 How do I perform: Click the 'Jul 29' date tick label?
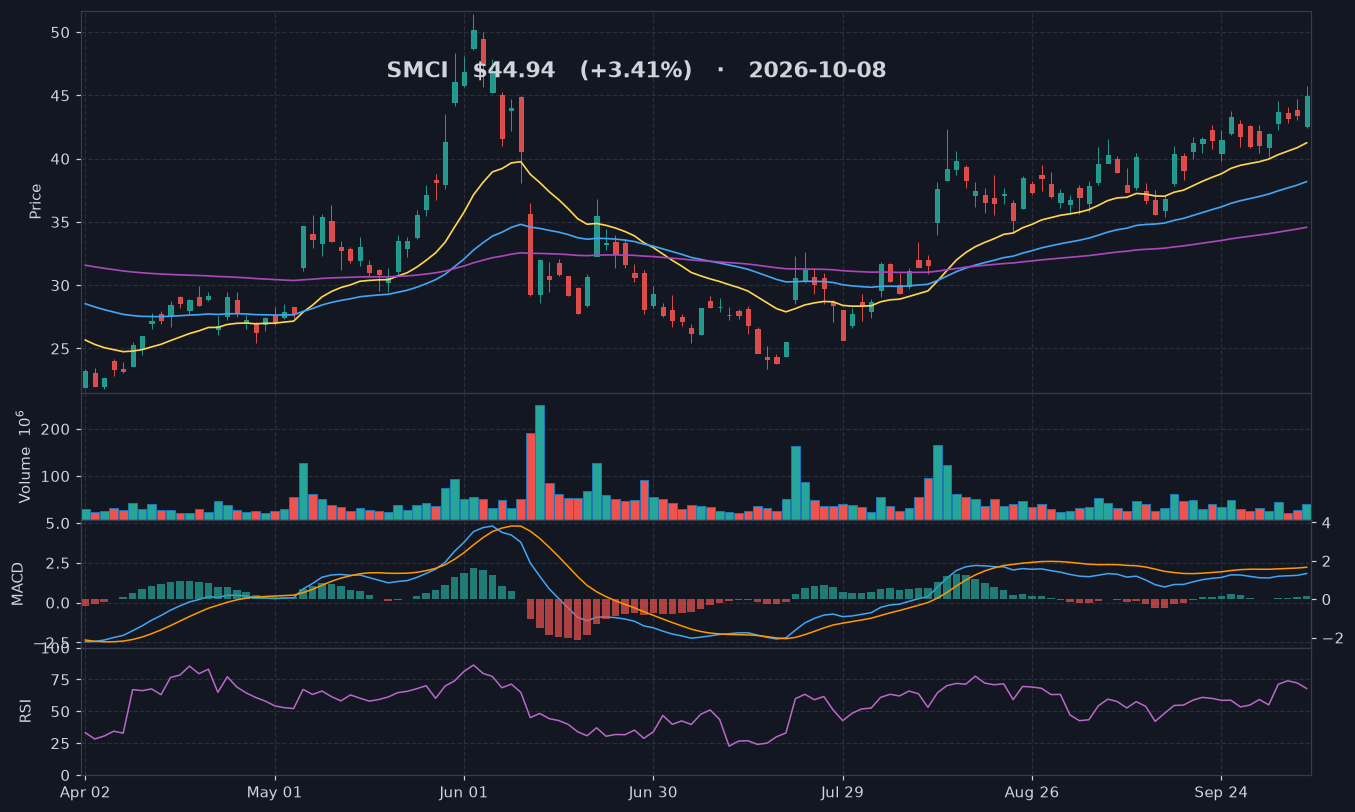pos(843,792)
